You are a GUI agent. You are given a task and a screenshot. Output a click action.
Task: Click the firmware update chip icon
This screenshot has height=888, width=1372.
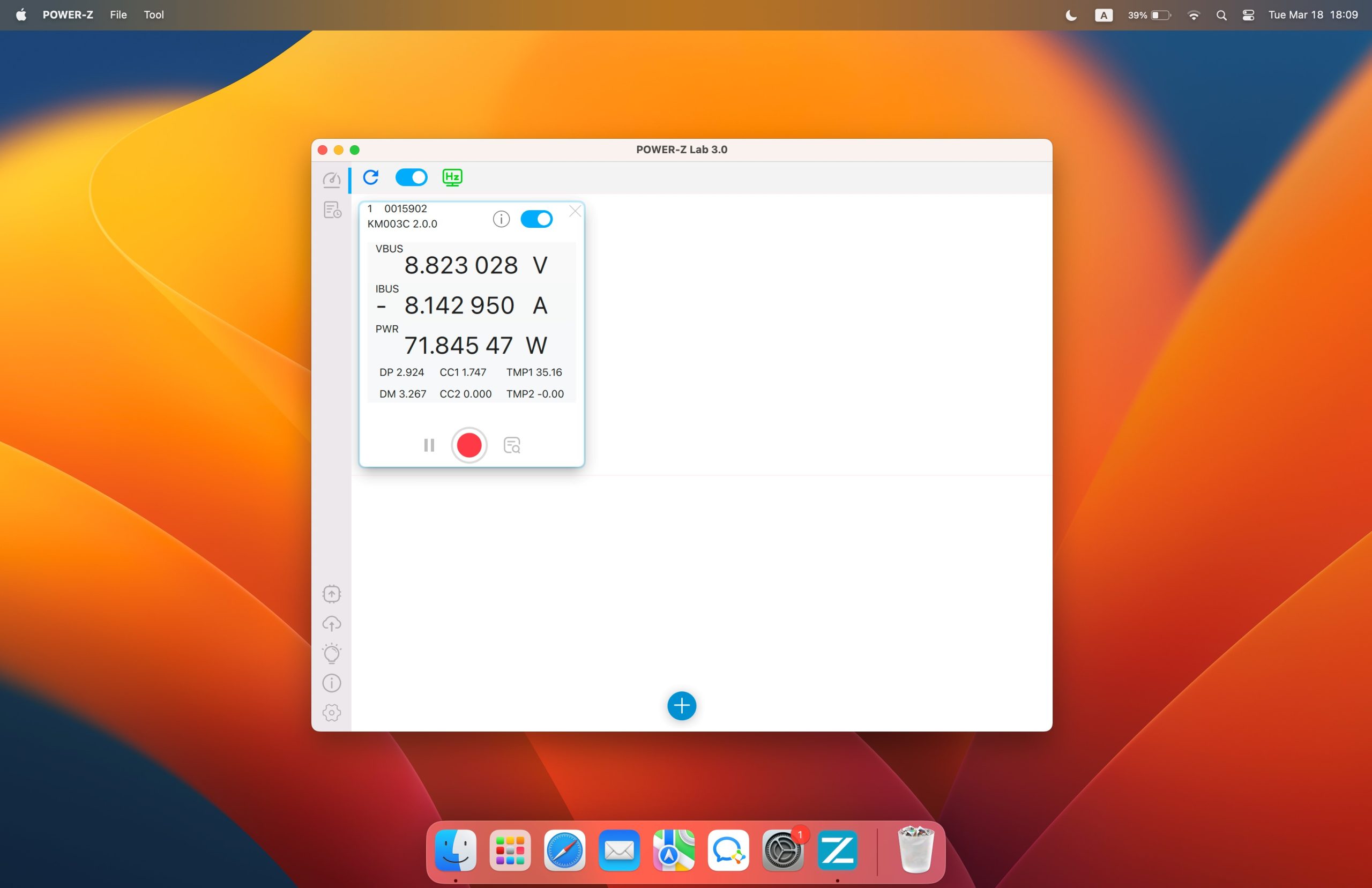coord(331,594)
